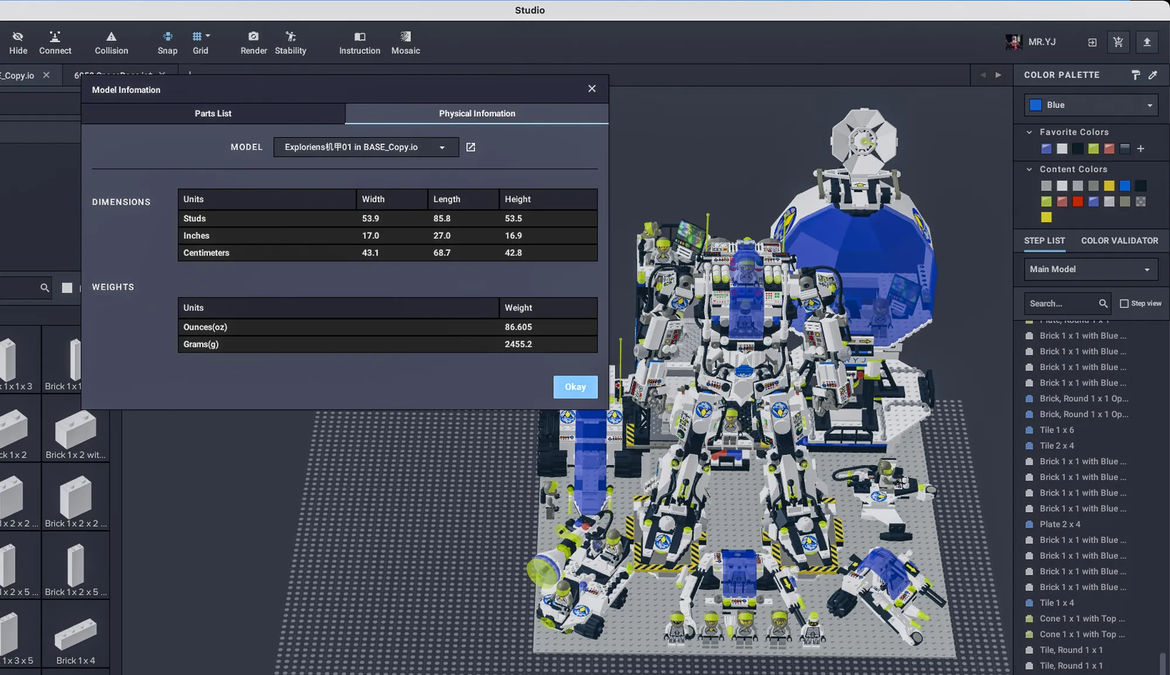Viewport: 1170px width, 675px height.
Task: Launch the Mosaic tool
Action: point(405,42)
